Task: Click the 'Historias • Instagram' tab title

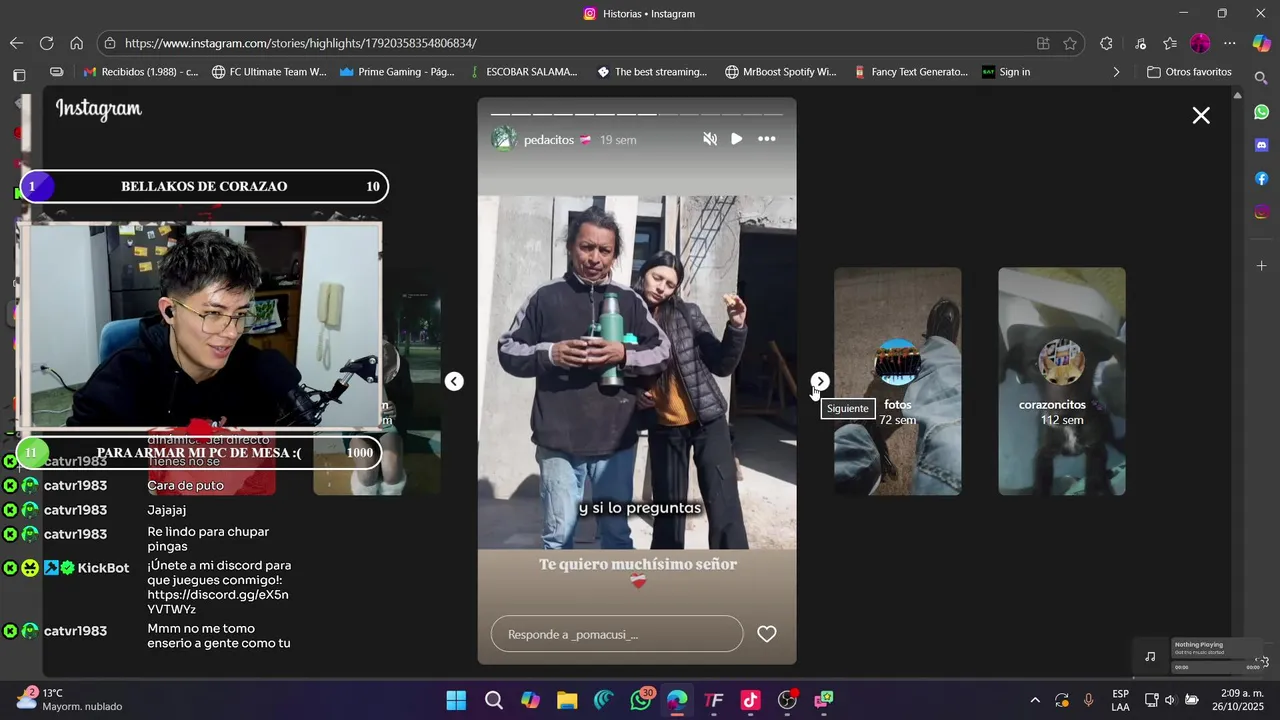Action: (x=649, y=14)
